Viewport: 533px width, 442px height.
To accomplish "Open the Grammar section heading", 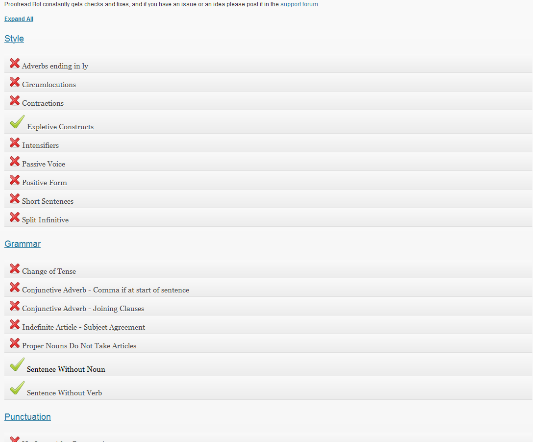I will click(x=22, y=244).
